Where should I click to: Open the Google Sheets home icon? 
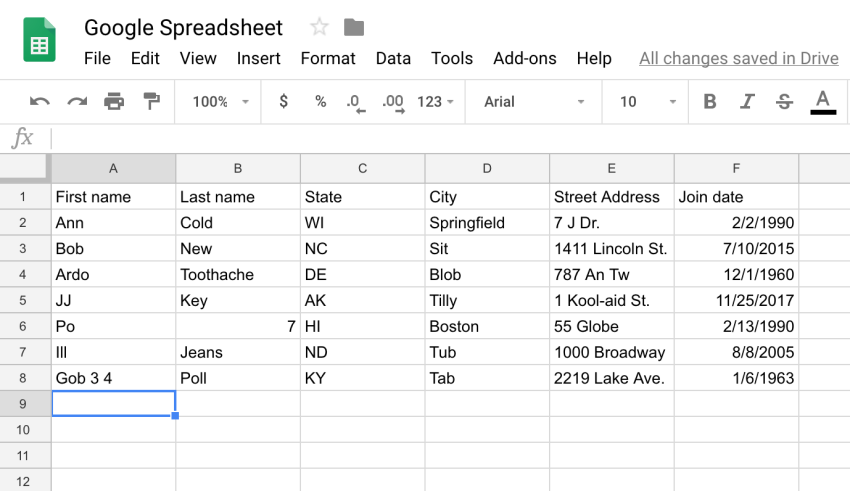pyautogui.click(x=40, y=41)
